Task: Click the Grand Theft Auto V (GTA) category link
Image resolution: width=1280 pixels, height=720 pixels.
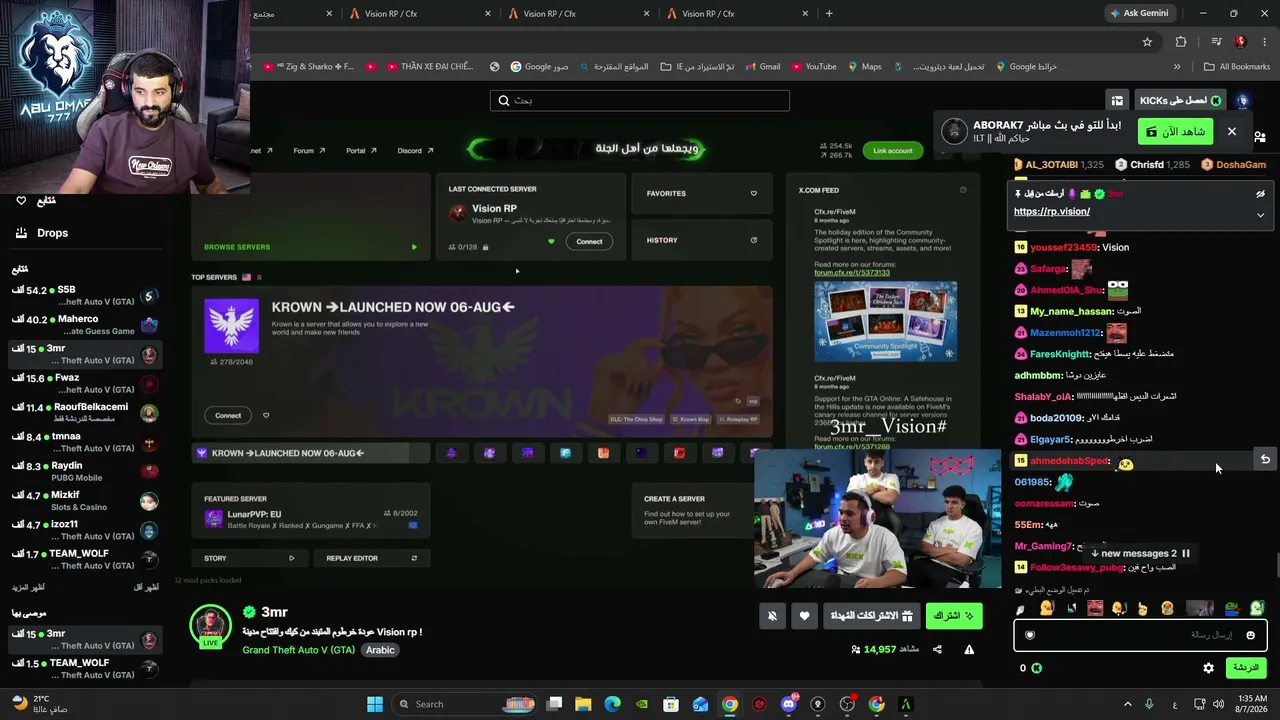Action: [298, 650]
